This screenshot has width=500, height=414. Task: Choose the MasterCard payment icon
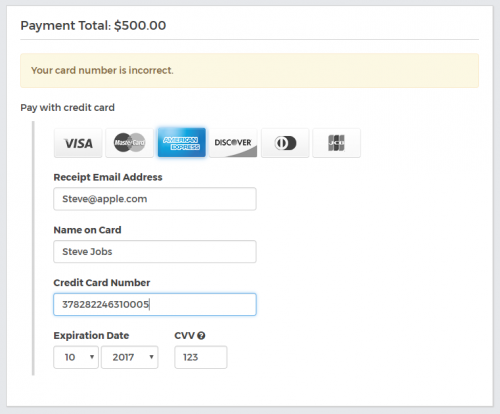(x=129, y=143)
